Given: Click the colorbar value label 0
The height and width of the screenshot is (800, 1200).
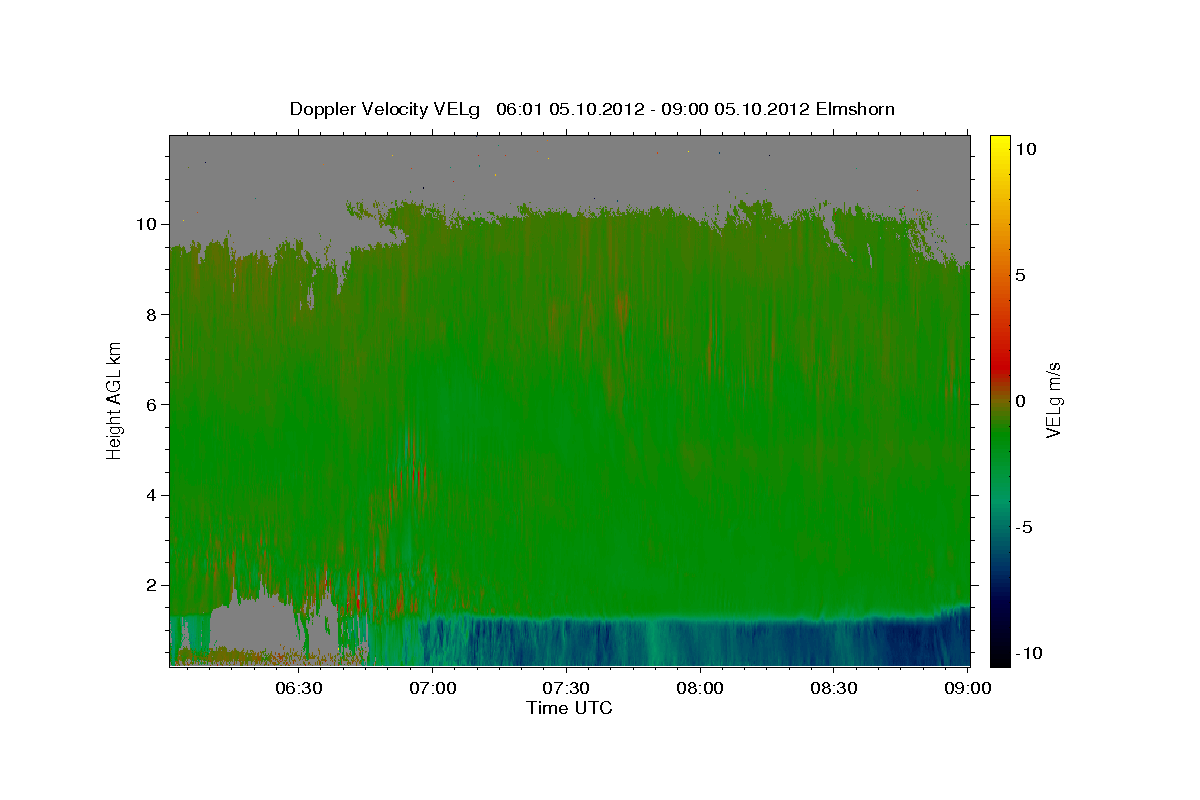Looking at the screenshot, I should coord(1021,401).
